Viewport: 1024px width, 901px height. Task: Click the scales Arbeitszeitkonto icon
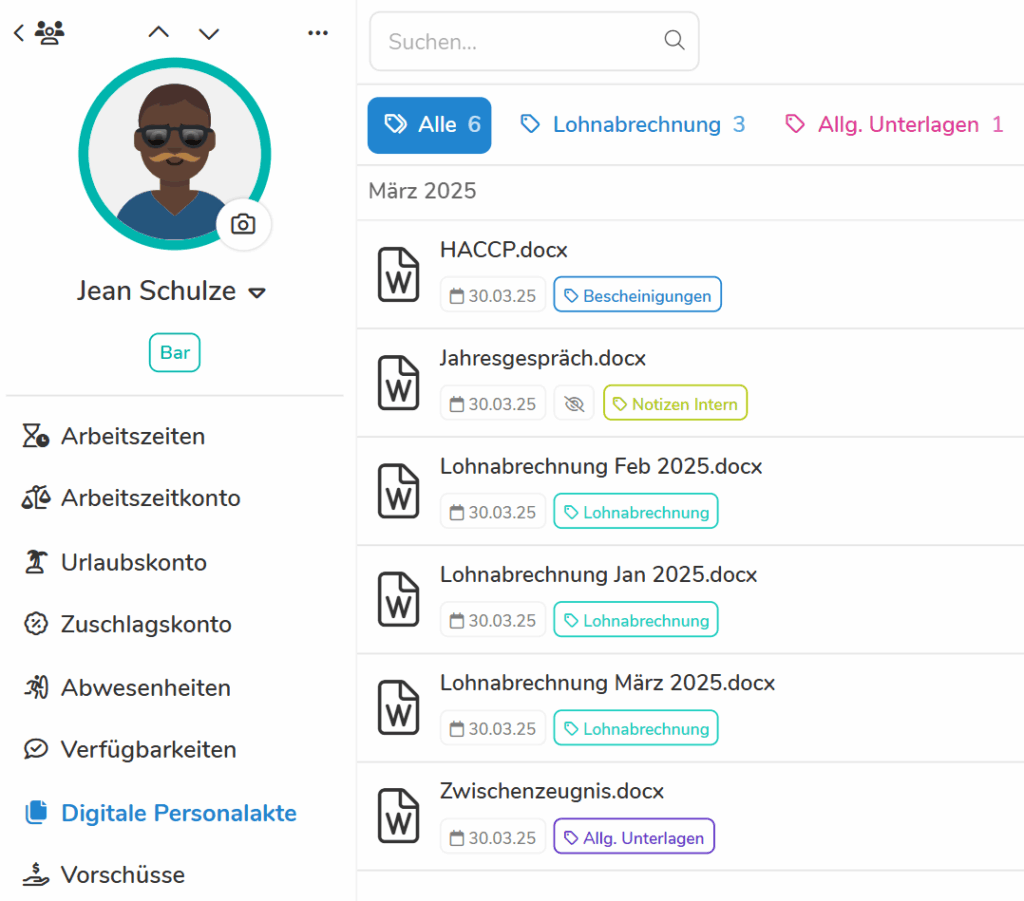click(36, 498)
